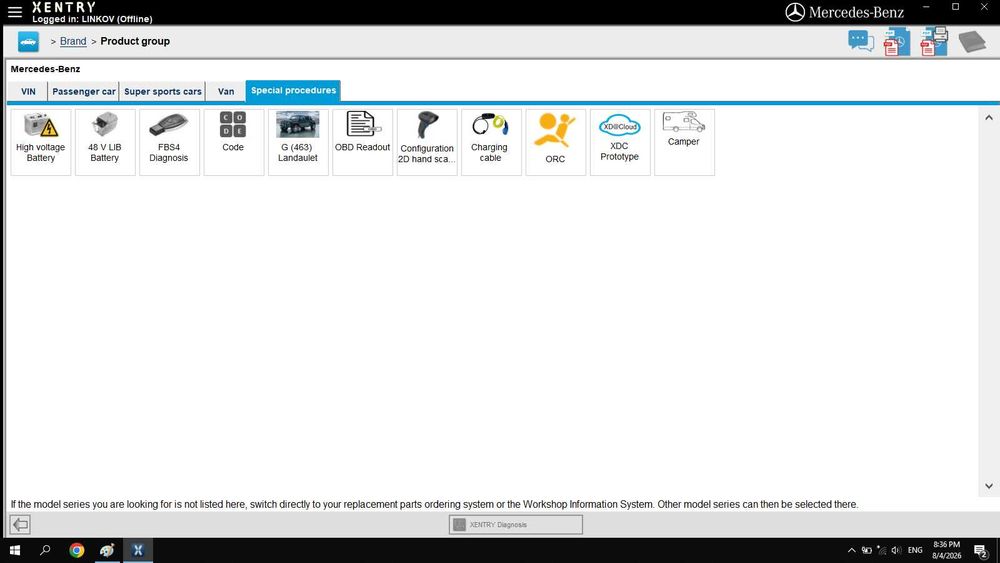Click the blue car home icon

28,41
